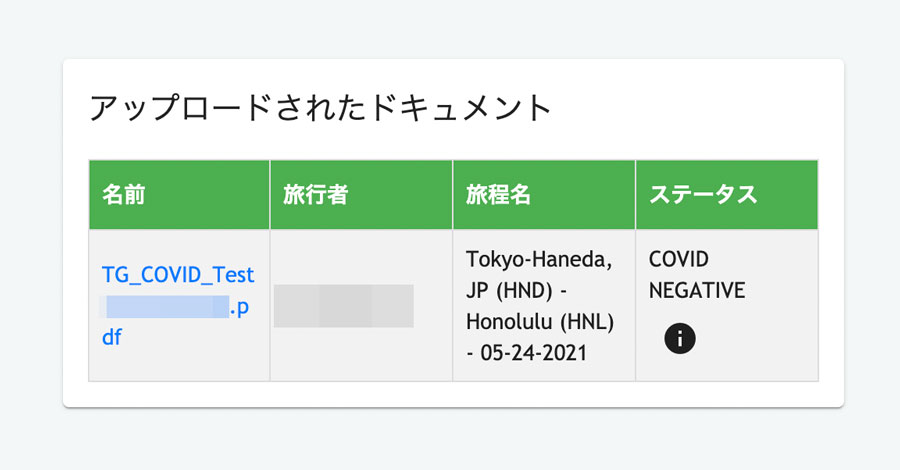Click the word NEGATIVE in status cell

pos(697,290)
